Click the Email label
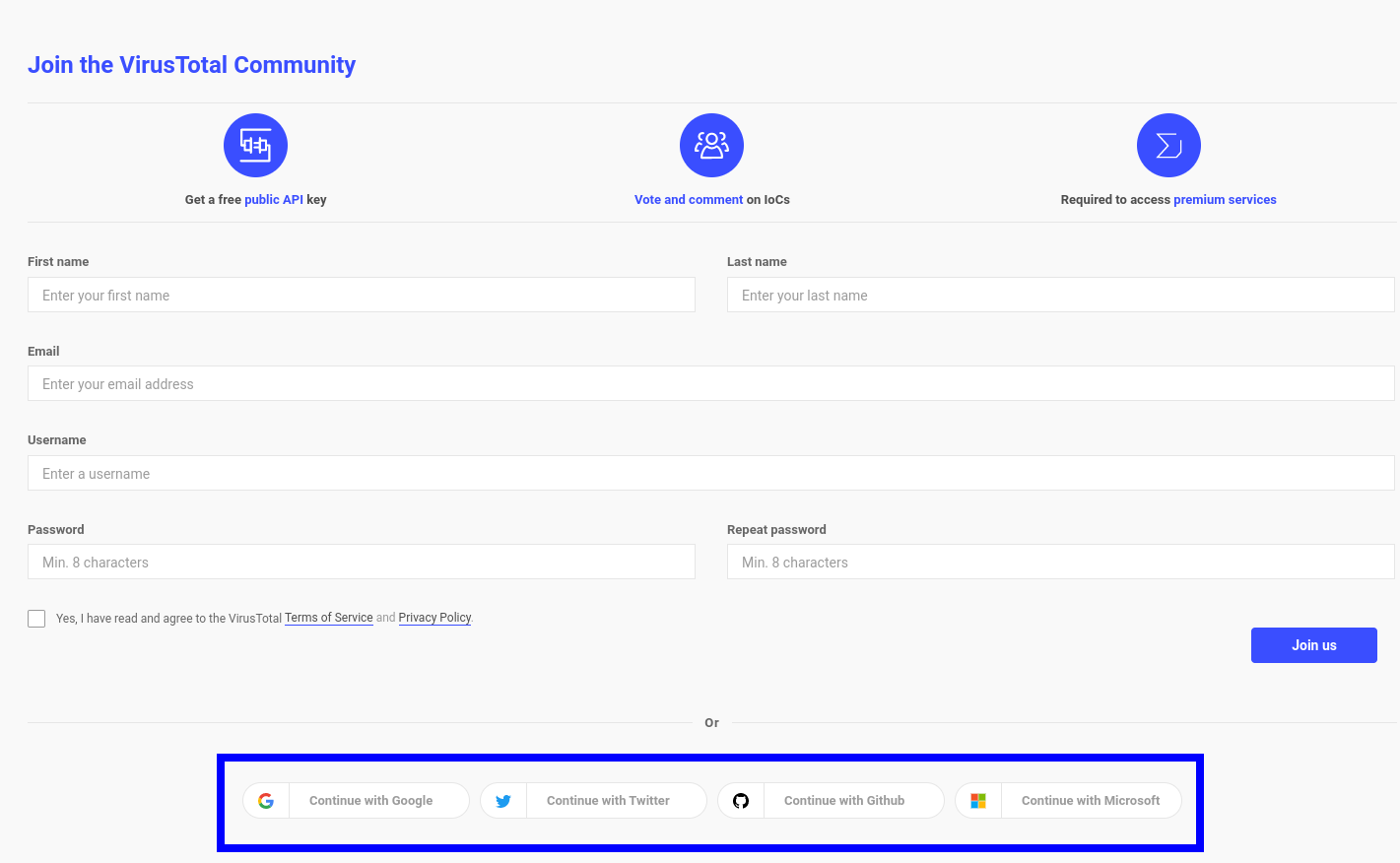1400x863 pixels. click(x=43, y=352)
